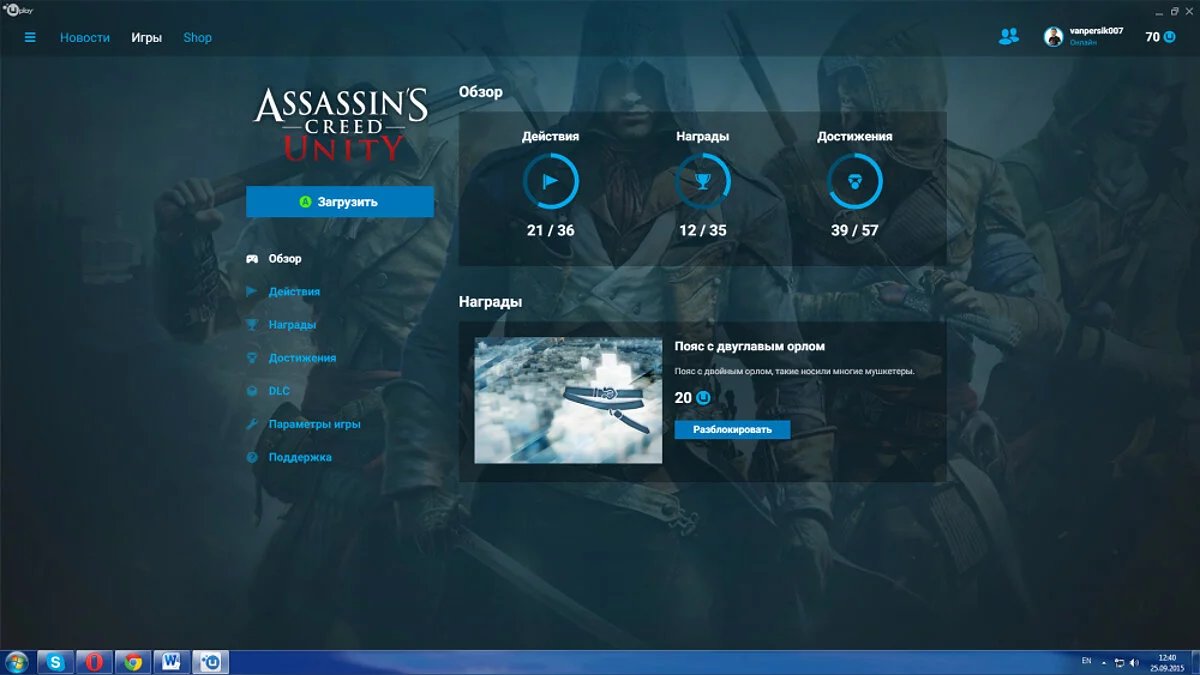Click the network icon in system tray
The width and height of the screenshot is (1200, 675).
tap(1119, 662)
